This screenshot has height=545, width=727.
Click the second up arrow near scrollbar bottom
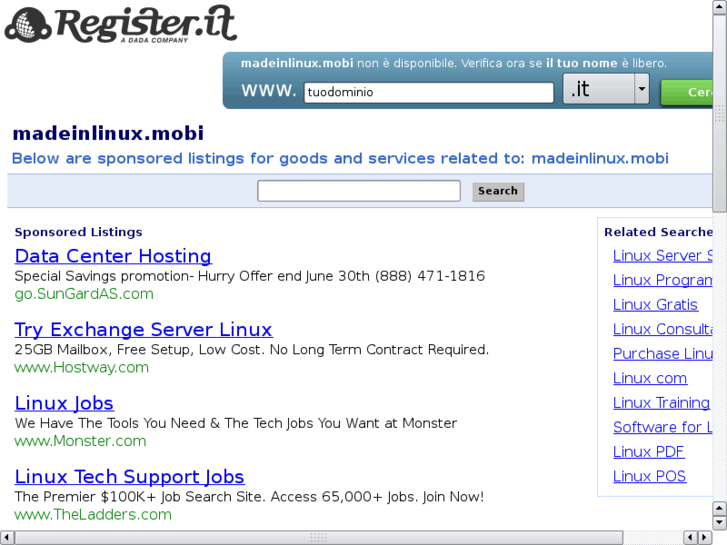720,509
